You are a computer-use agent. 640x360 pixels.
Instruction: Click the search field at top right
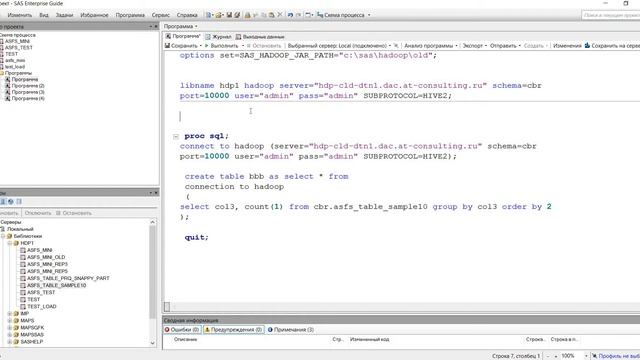611,15
